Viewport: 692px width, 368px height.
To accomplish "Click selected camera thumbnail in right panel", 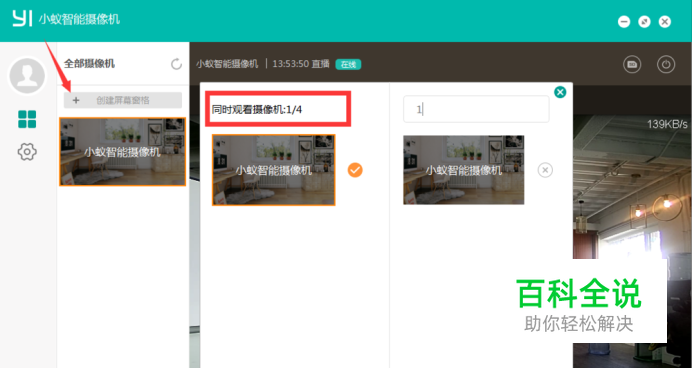I will click(463, 170).
